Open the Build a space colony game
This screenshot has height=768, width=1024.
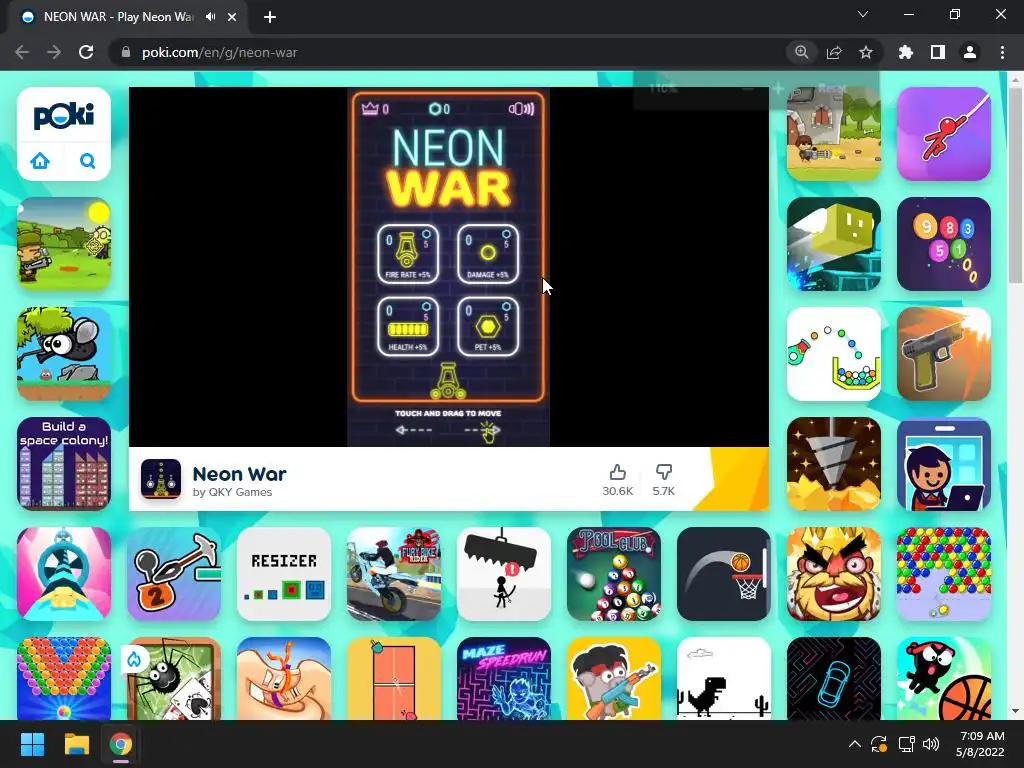64,464
